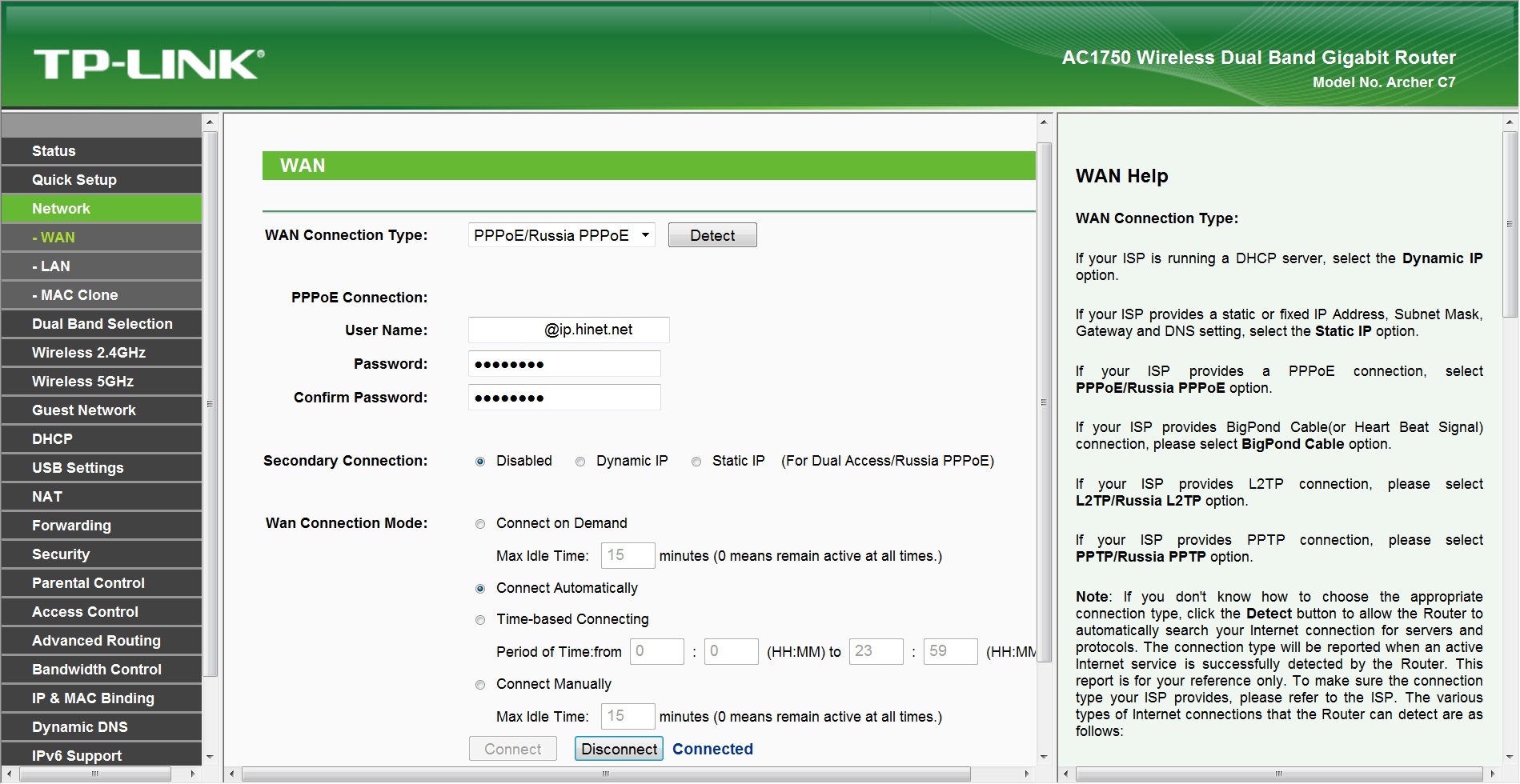The width and height of the screenshot is (1520, 784).
Task: Click the Connected status text
Action: (712, 749)
